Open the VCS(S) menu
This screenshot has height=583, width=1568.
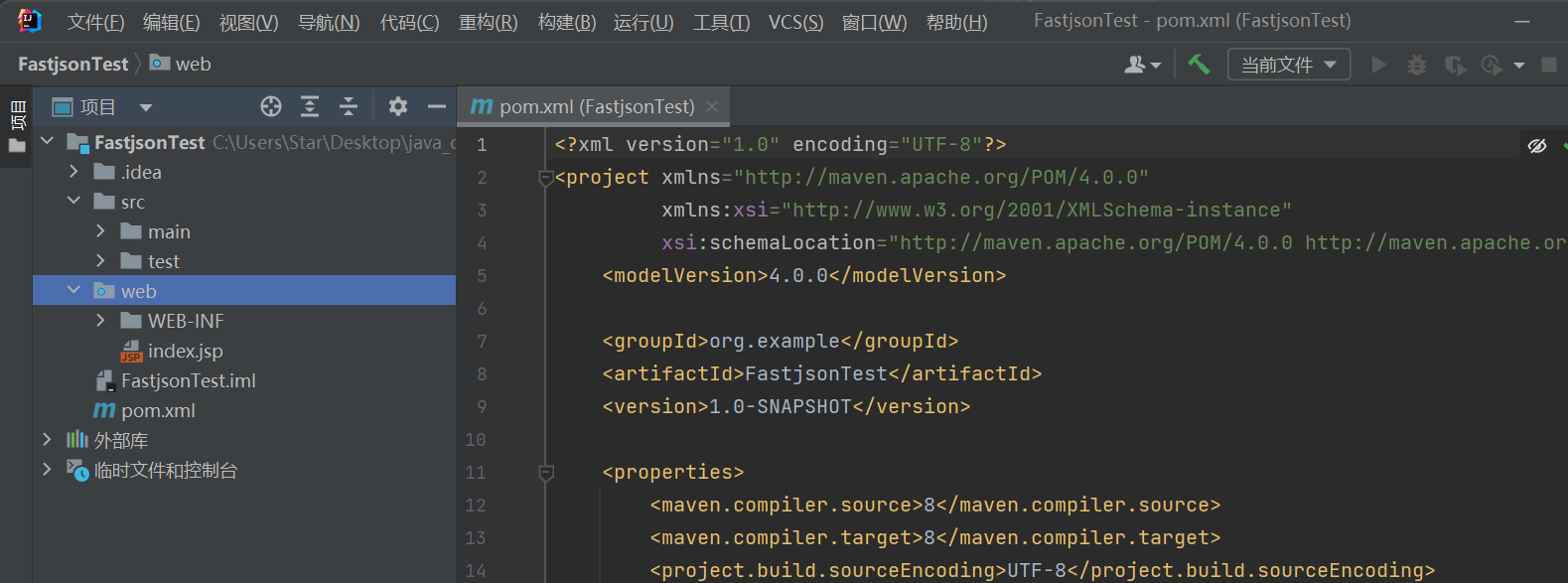795,22
